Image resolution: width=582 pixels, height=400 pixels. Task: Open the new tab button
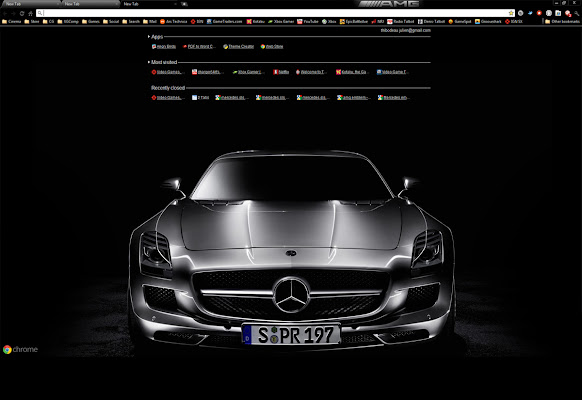pos(184,4)
